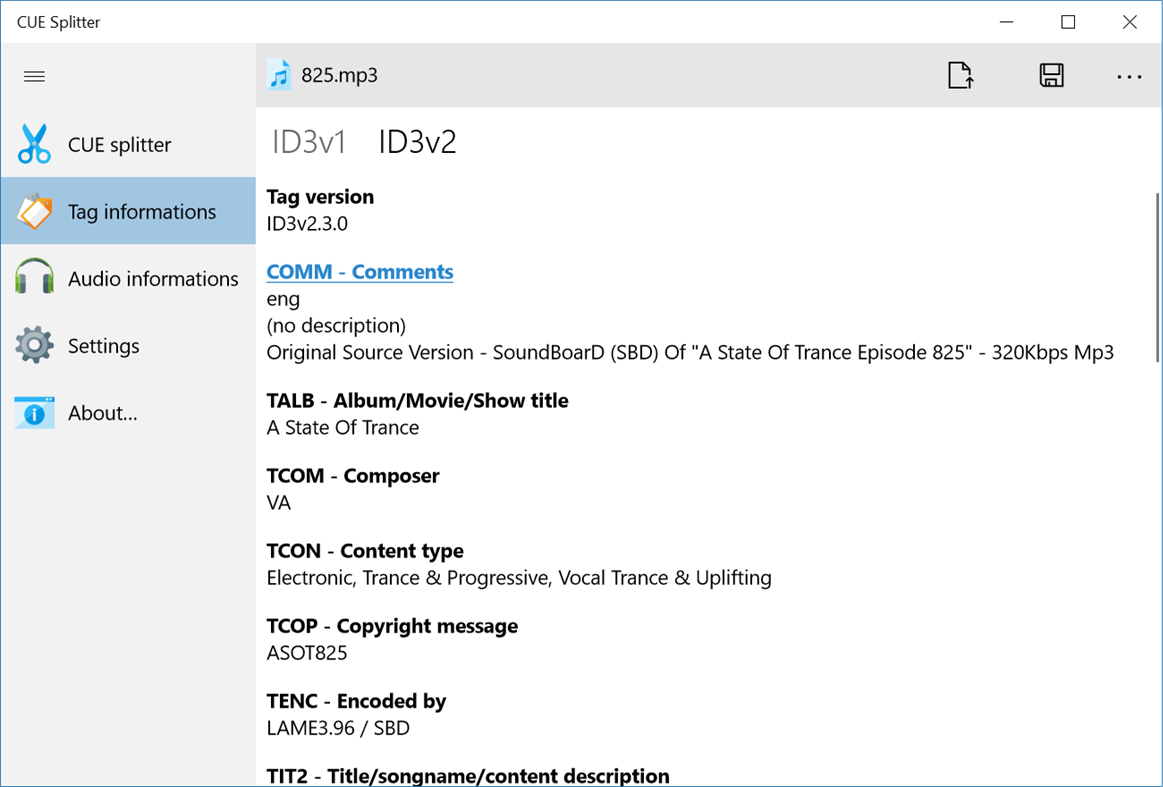The image size is (1163, 787).
Task: Select the About... sidebar item
Action: [103, 412]
